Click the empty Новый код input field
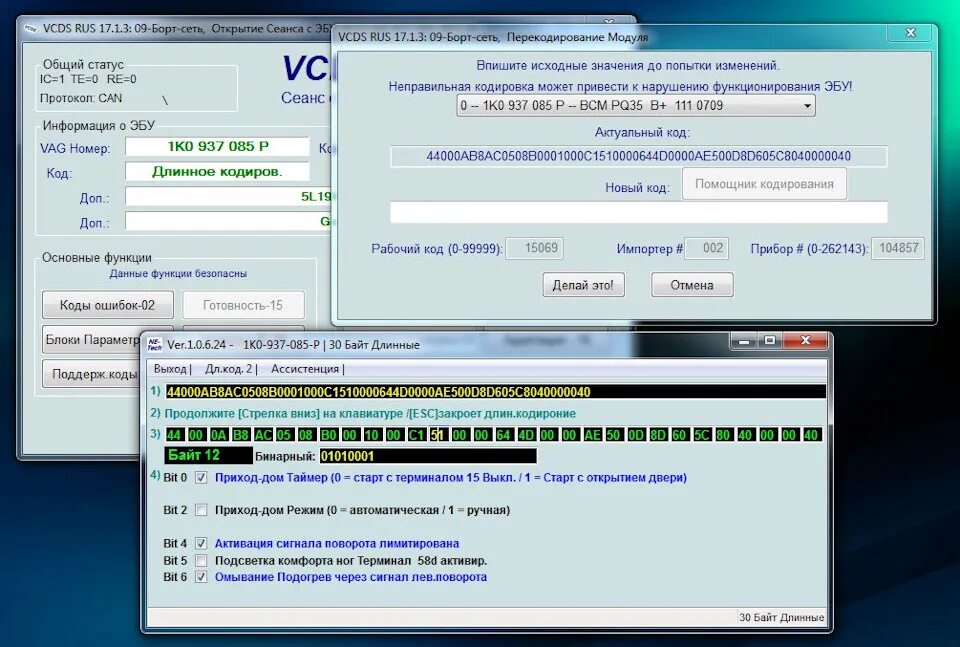This screenshot has height=647, width=960. point(639,212)
